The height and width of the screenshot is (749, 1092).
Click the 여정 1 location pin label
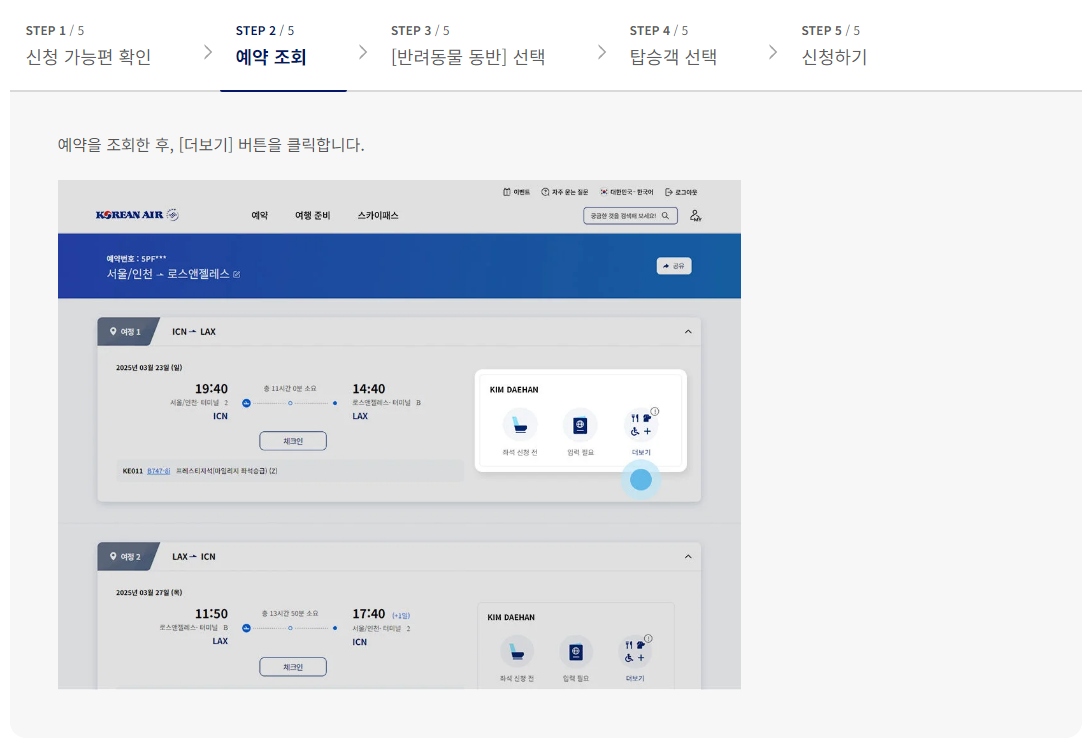(x=125, y=332)
